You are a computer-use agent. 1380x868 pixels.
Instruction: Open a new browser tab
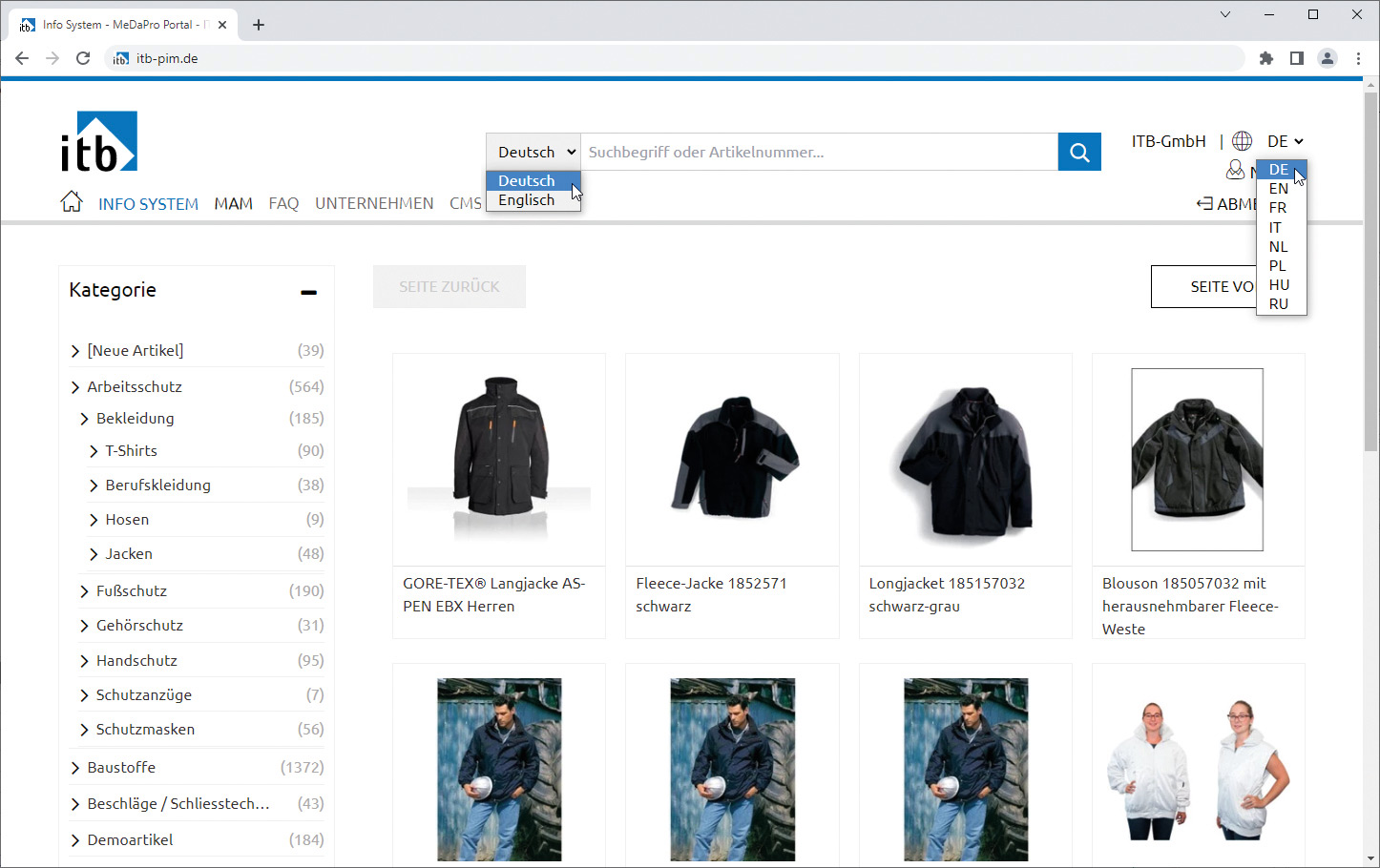pos(259,25)
